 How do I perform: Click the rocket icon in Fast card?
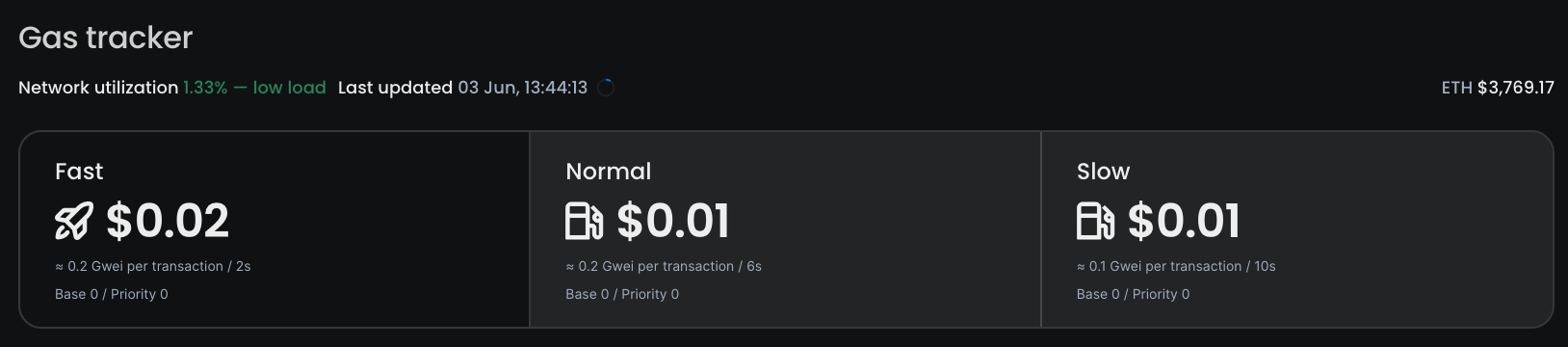pyautogui.click(x=74, y=221)
